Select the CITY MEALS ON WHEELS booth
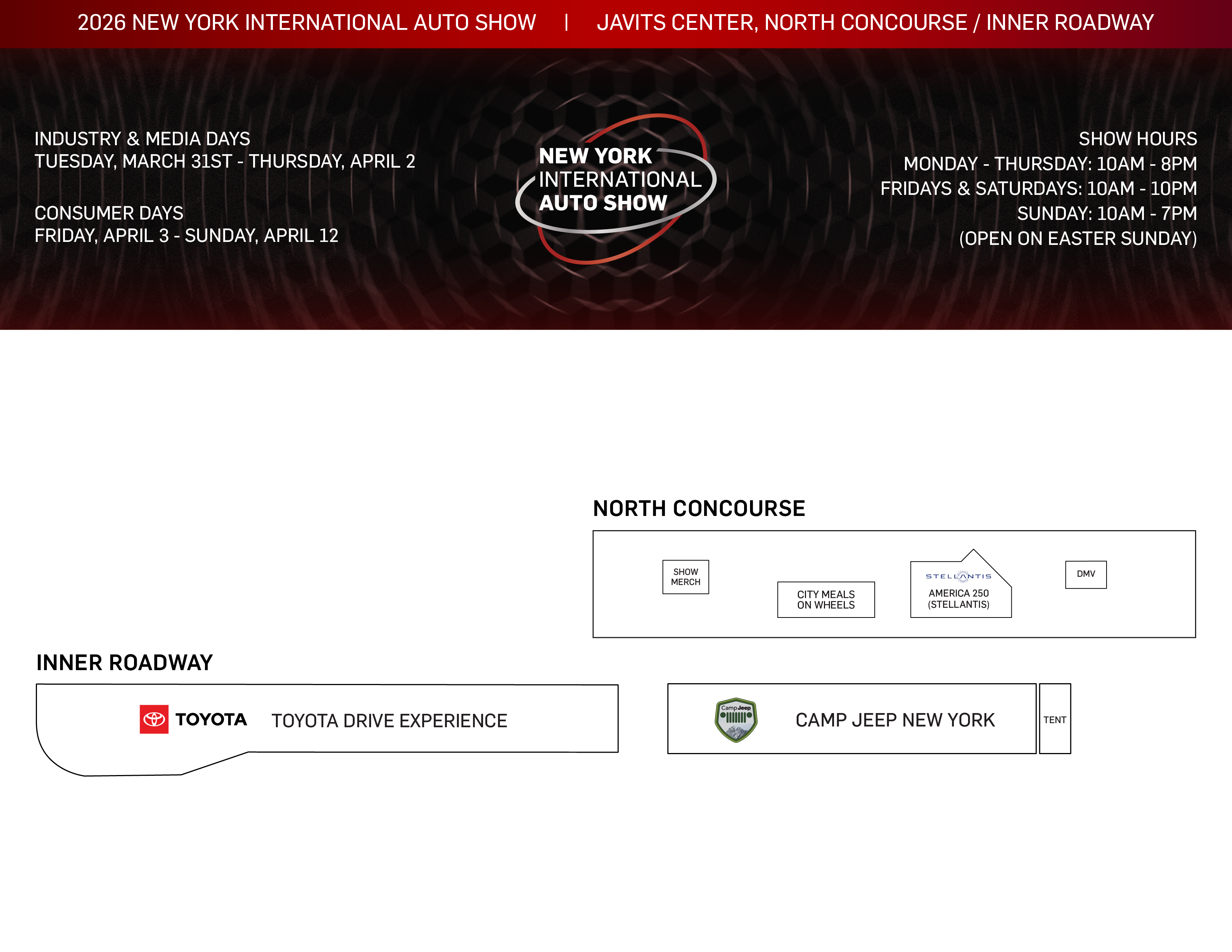The width and height of the screenshot is (1232, 952). coord(826,600)
